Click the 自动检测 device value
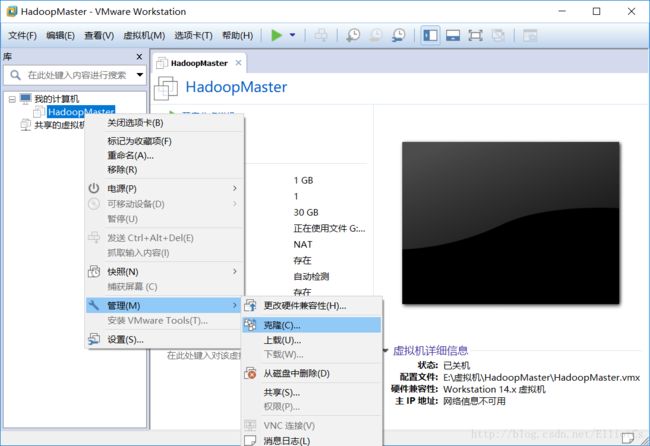The height and width of the screenshot is (446, 650). (311, 276)
